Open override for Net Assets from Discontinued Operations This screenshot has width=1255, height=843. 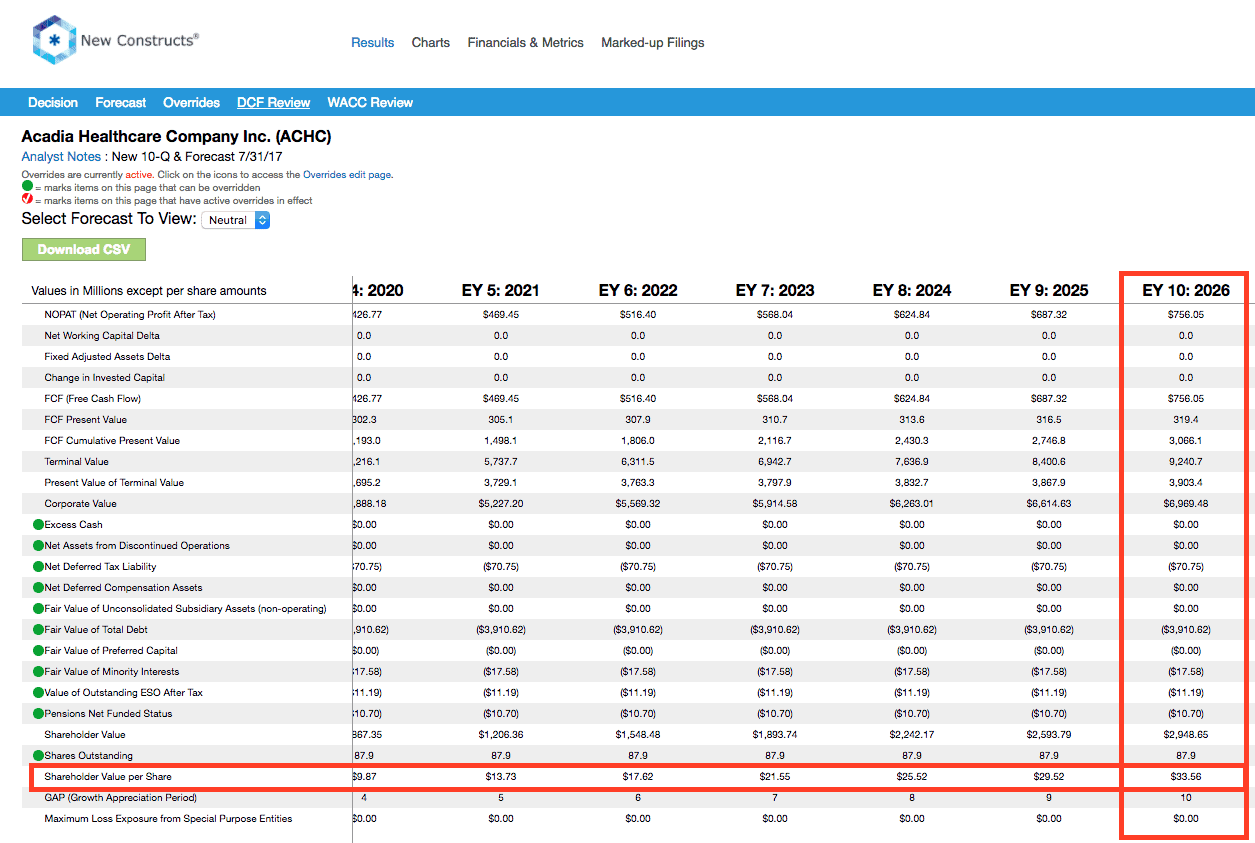38,546
